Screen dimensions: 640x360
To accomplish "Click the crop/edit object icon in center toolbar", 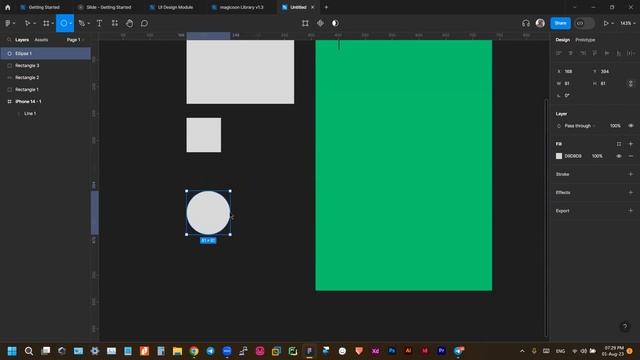I will [305, 23].
